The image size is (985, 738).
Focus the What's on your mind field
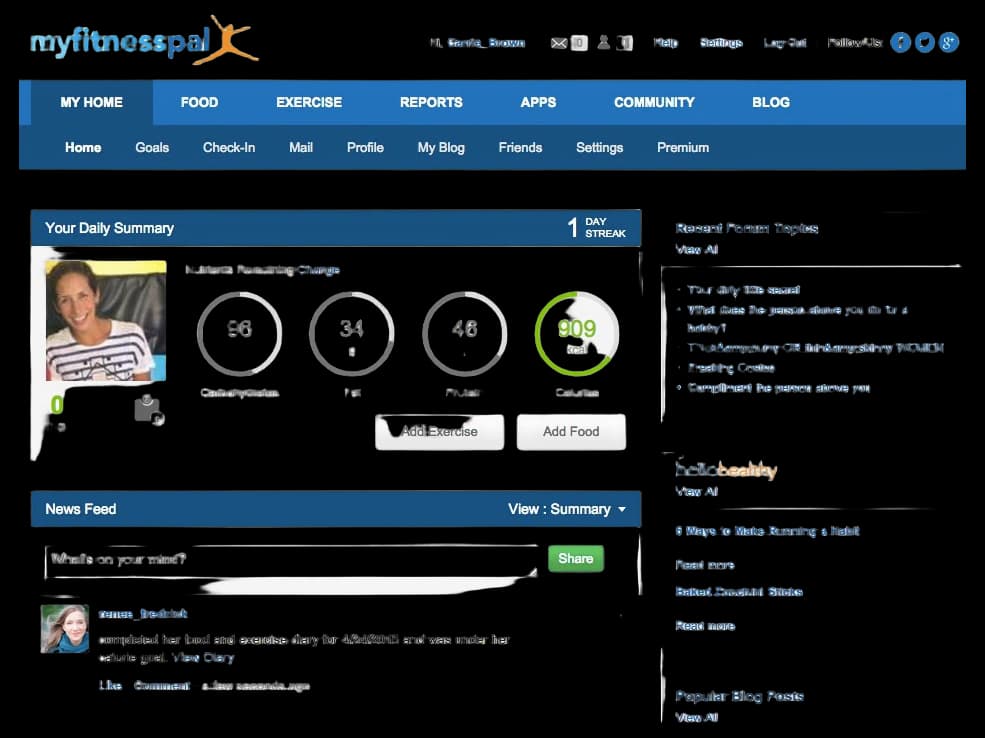click(x=290, y=560)
